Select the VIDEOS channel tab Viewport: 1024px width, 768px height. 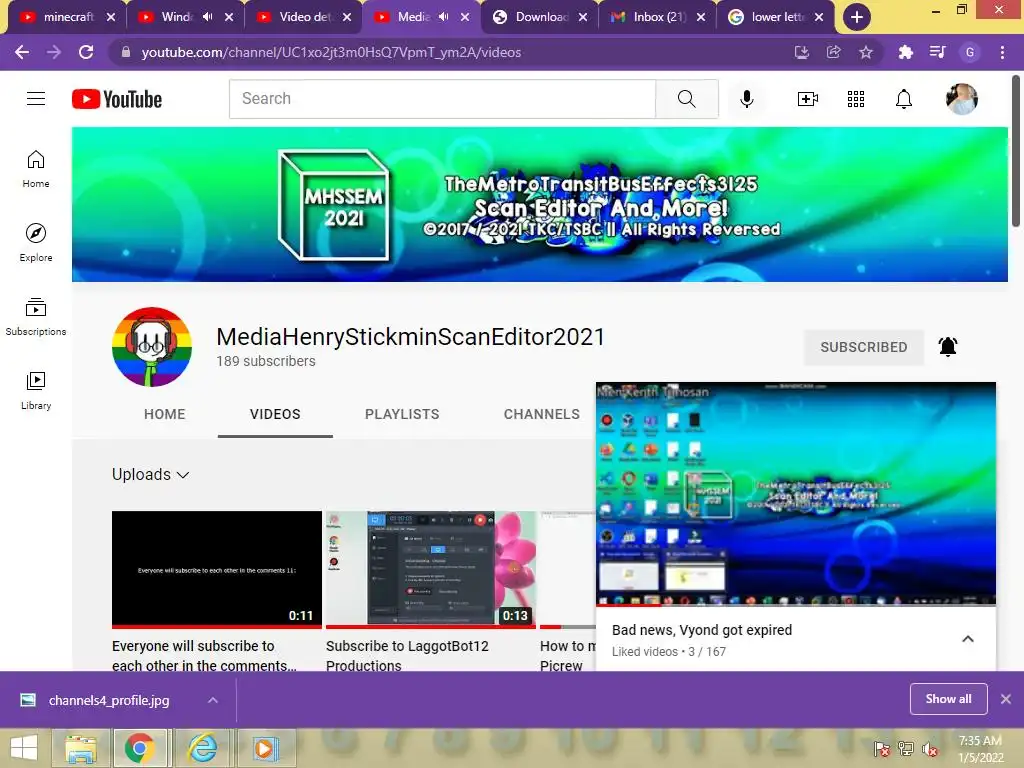pos(275,414)
